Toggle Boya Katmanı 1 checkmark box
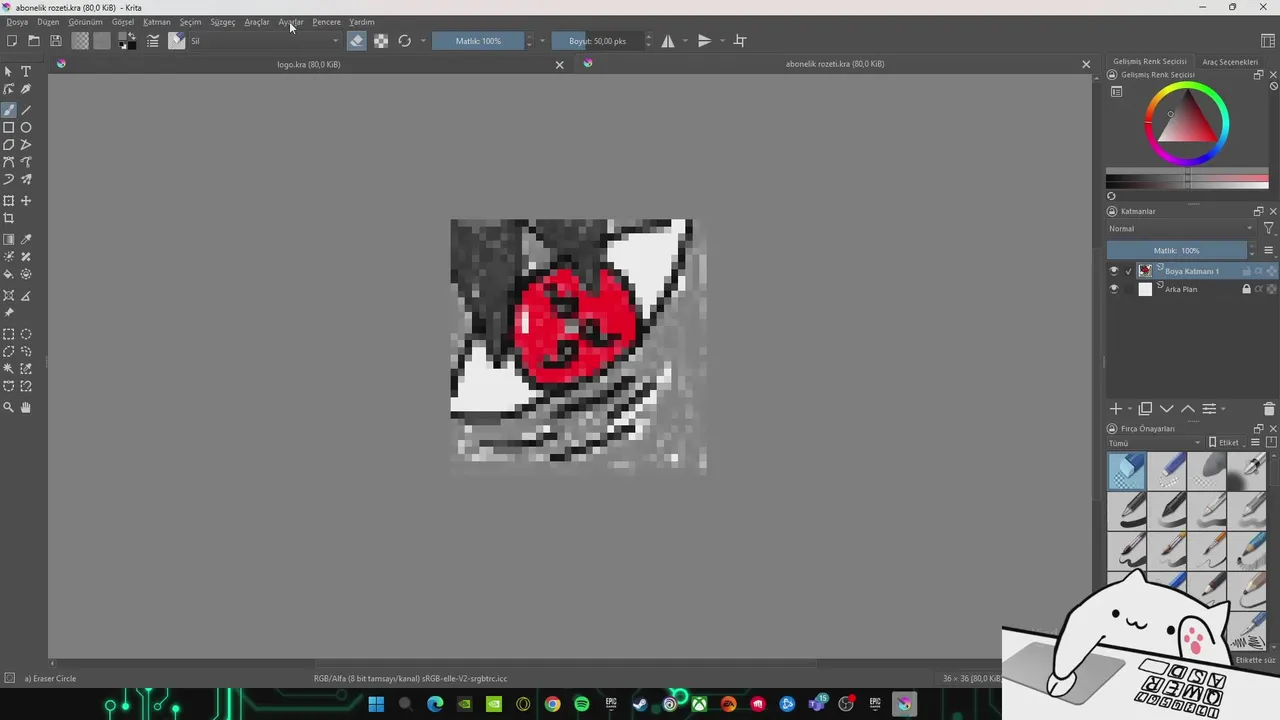 1129,271
